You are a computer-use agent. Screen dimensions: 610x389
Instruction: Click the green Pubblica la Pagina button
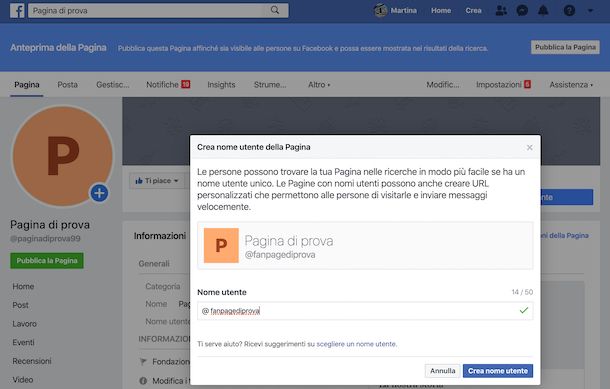click(47, 261)
